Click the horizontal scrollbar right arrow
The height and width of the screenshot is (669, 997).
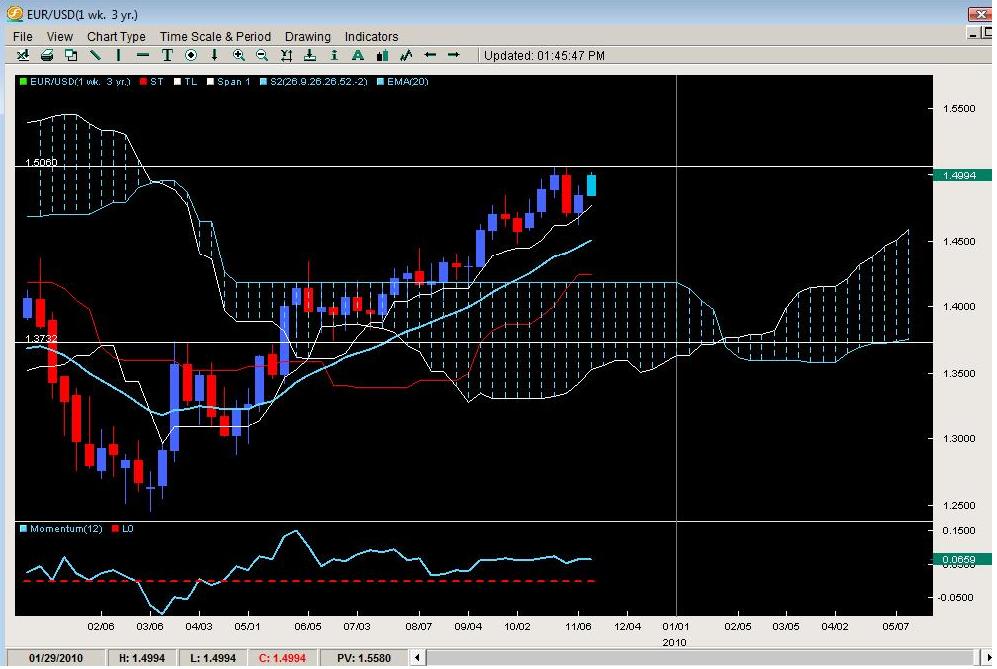pos(989,657)
